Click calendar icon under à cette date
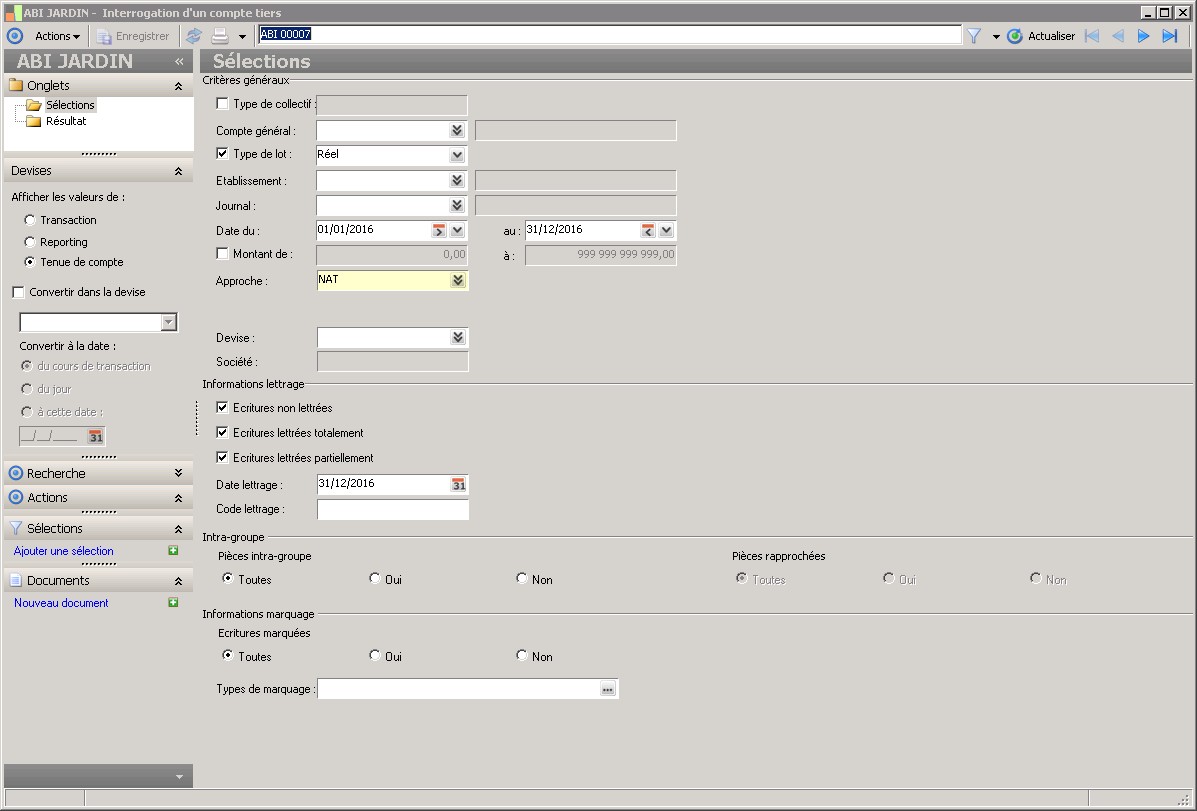This screenshot has height=811, width=1197. pos(95,437)
